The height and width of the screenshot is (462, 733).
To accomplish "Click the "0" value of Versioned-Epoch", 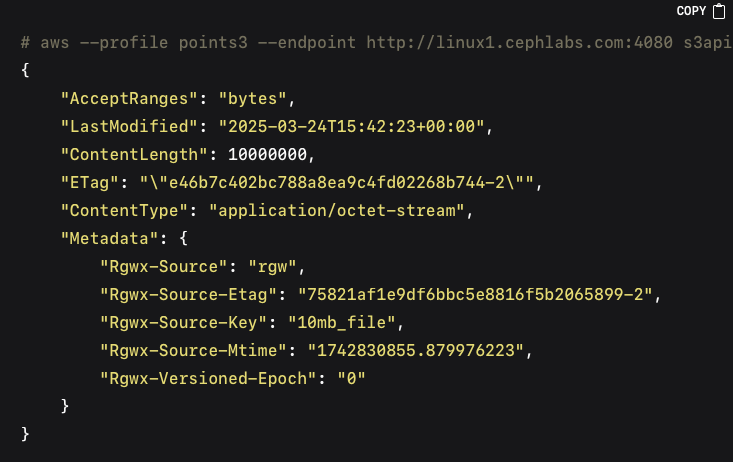I will tap(351, 378).
